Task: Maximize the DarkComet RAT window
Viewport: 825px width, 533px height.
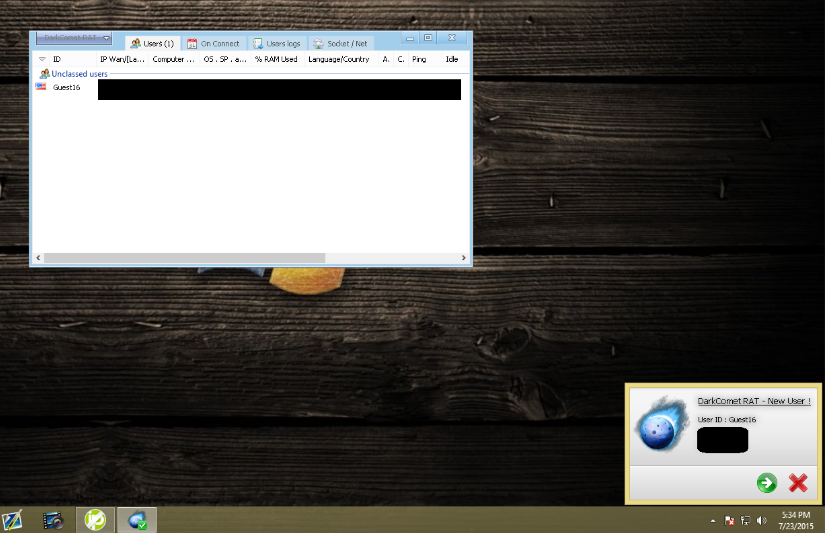Action: [x=428, y=38]
